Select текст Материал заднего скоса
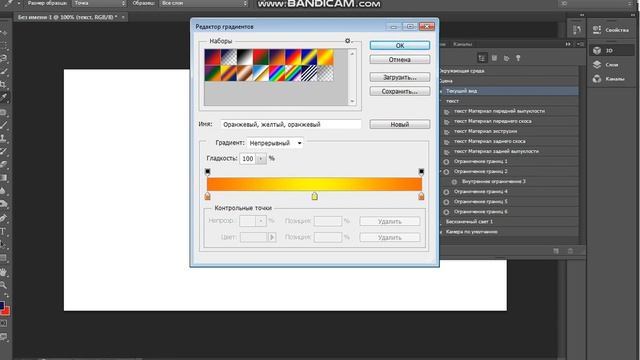The width and height of the screenshot is (640, 360). coord(509,141)
